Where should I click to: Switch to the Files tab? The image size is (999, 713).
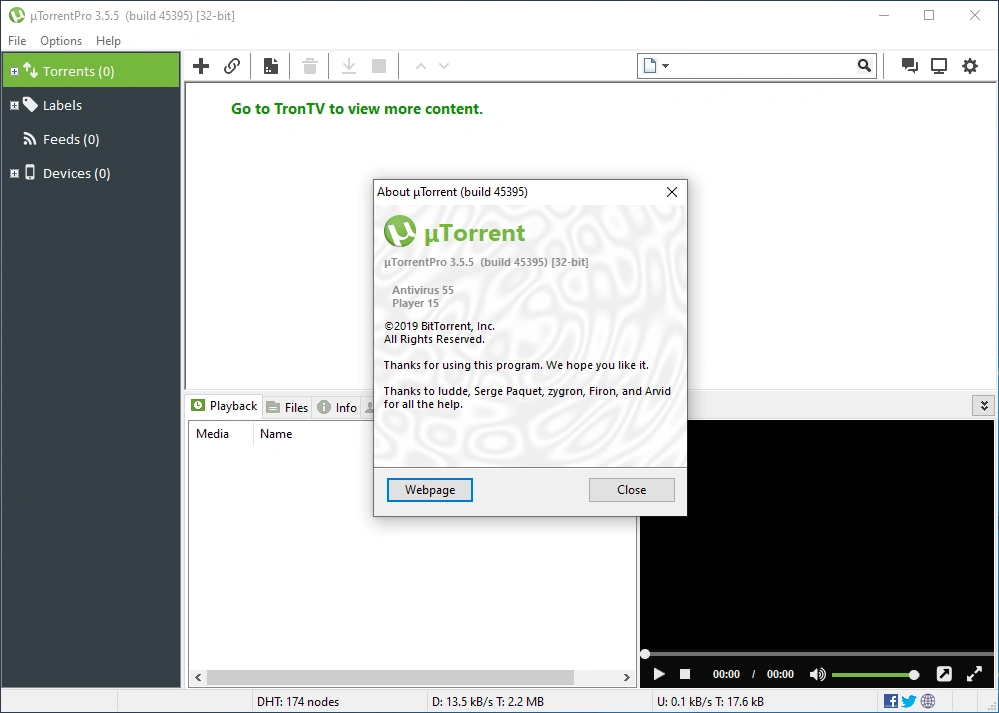click(287, 407)
